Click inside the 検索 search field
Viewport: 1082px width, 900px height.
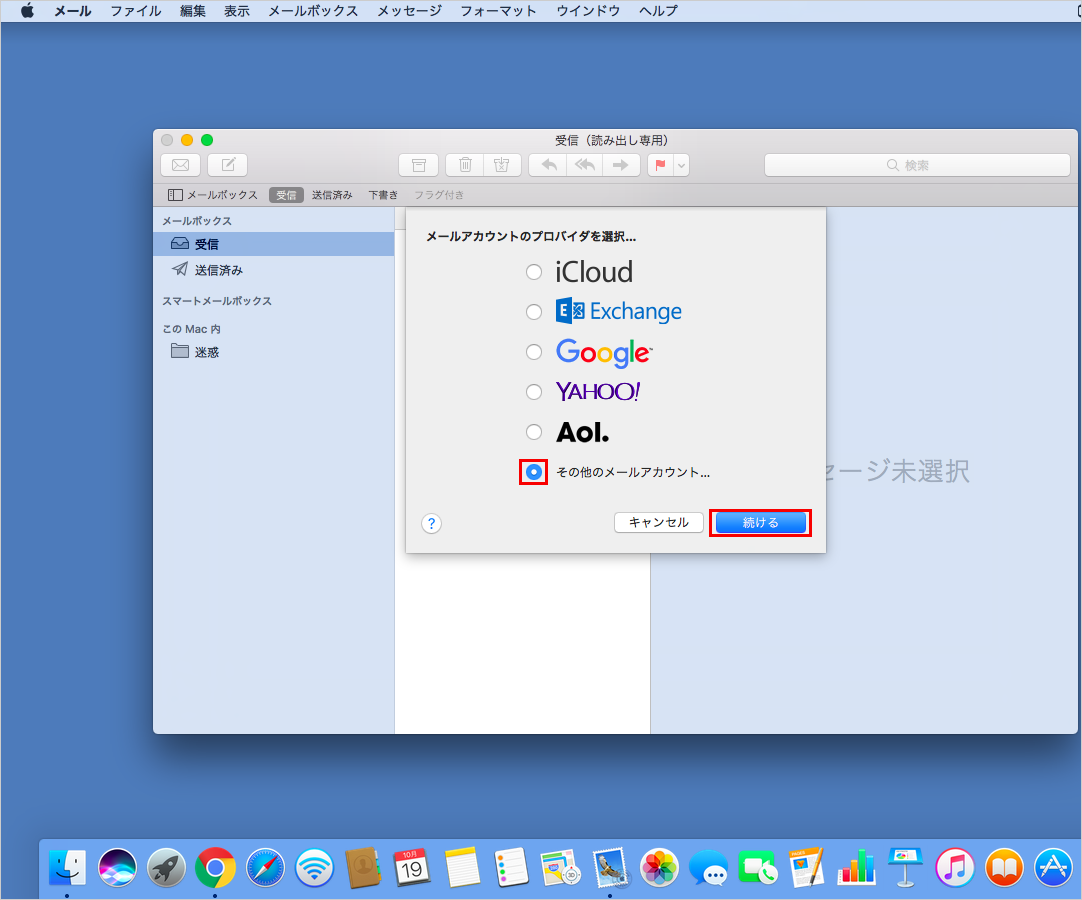[x=915, y=164]
